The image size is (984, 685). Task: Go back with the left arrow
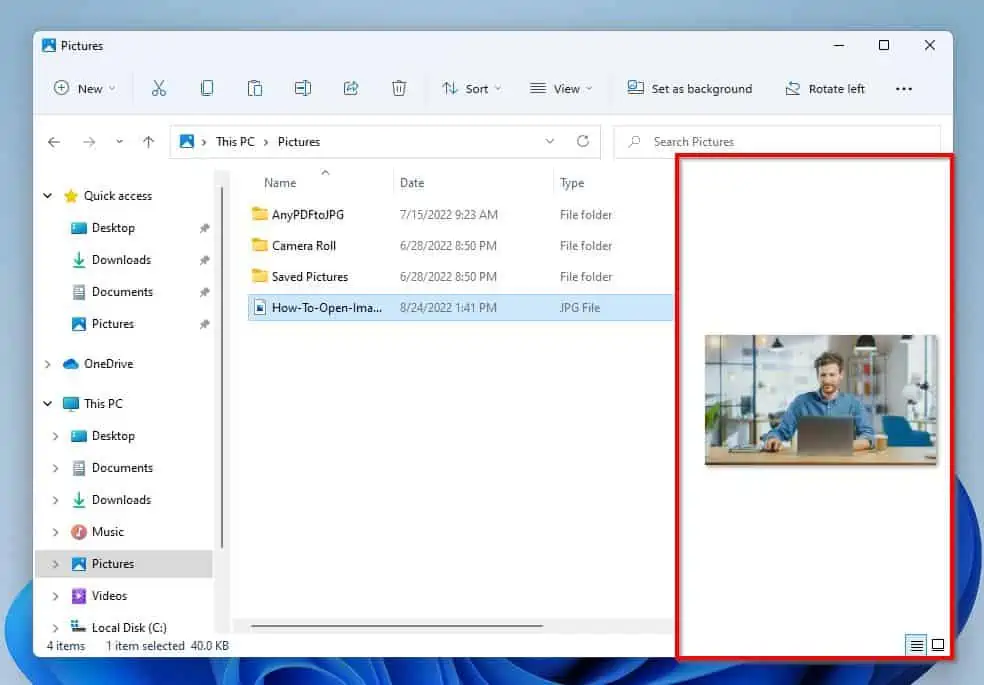coord(54,142)
